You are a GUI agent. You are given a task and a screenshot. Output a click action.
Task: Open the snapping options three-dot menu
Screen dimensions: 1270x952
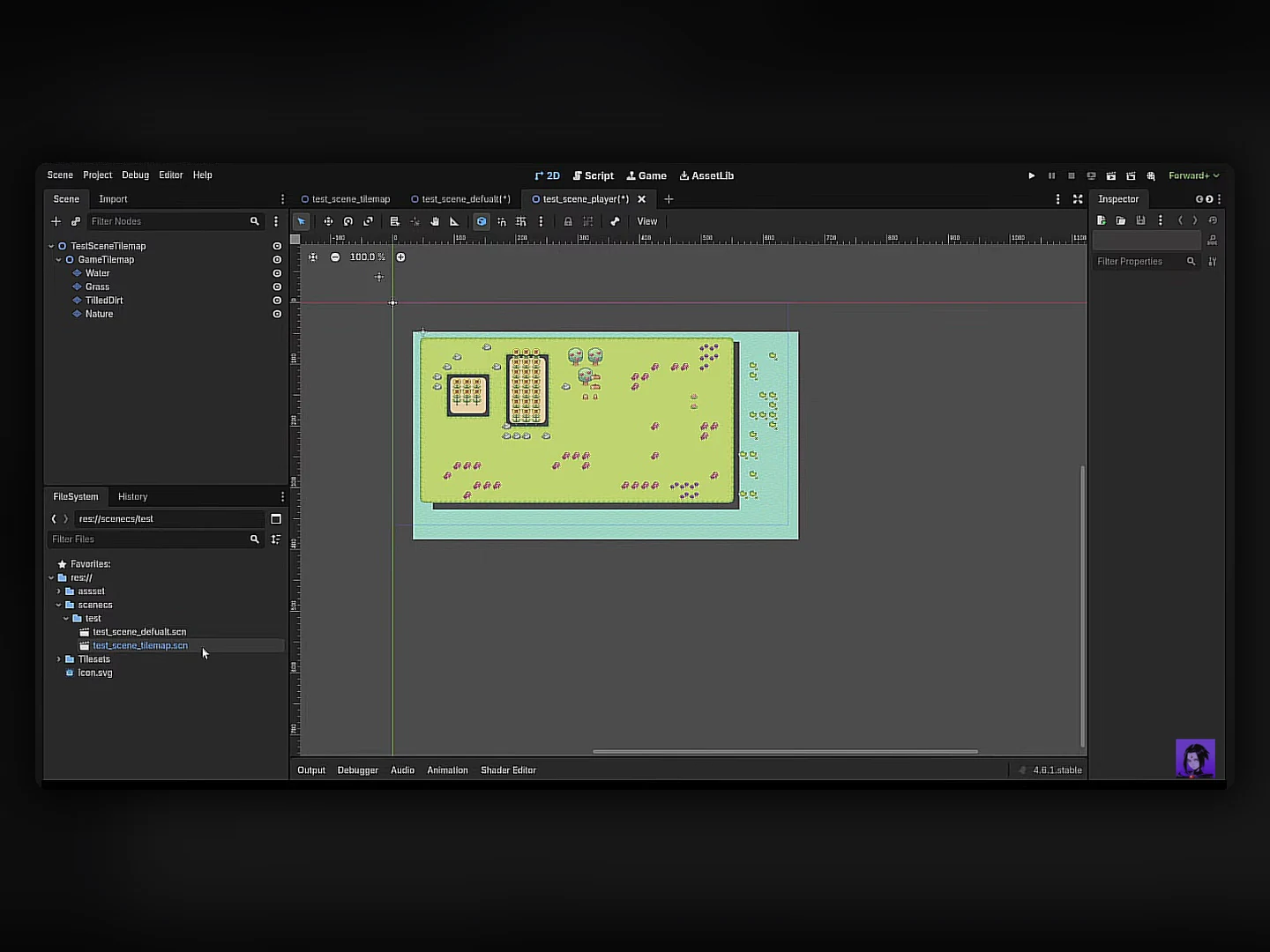(541, 221)
